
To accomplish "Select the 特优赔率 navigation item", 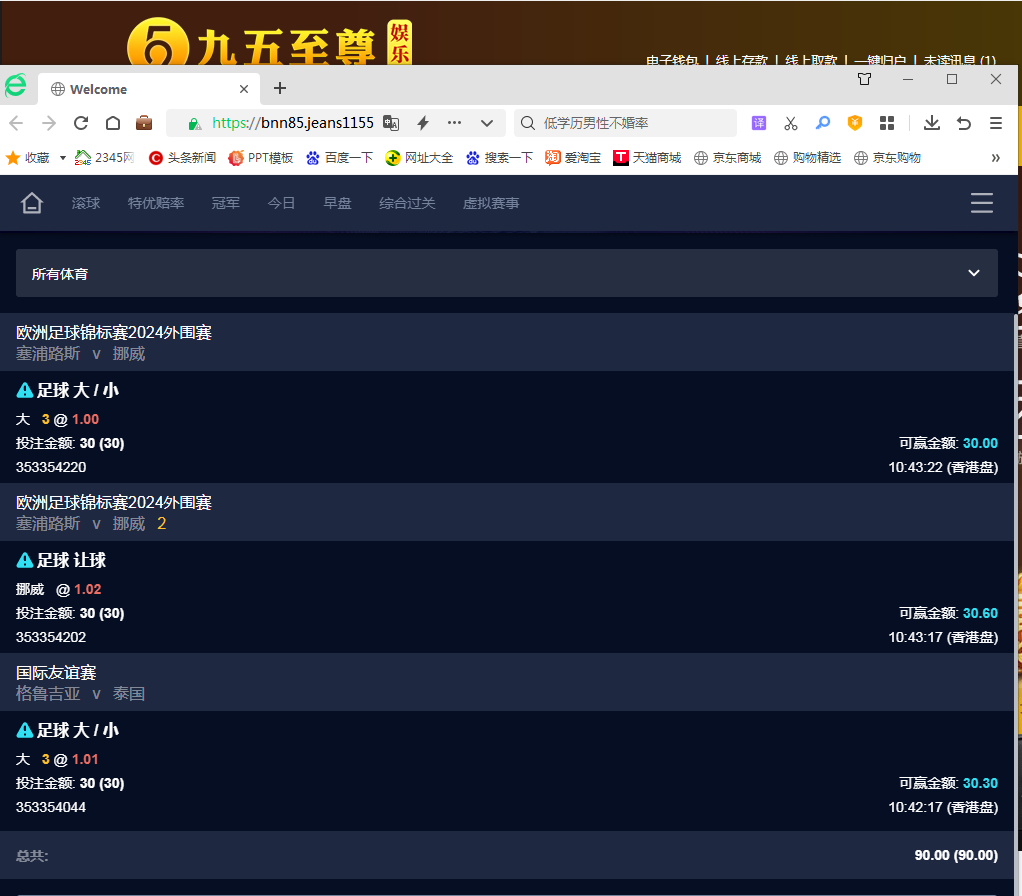I will point(156,203).
